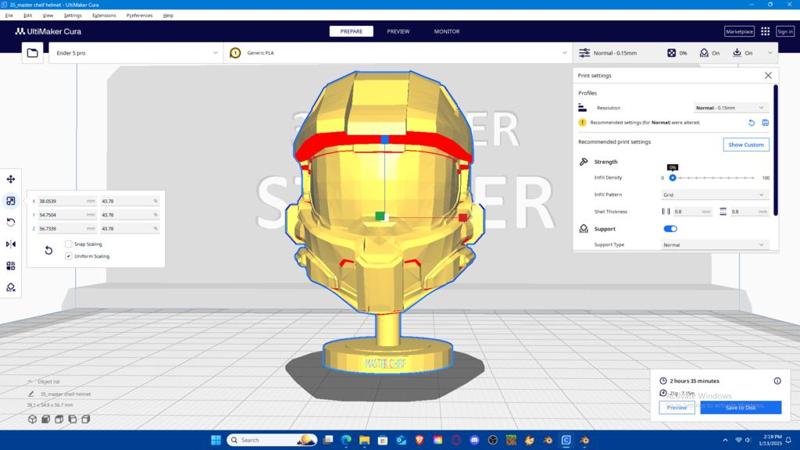
Task: Open the Extensions menu
Action: tap(104, 15)
